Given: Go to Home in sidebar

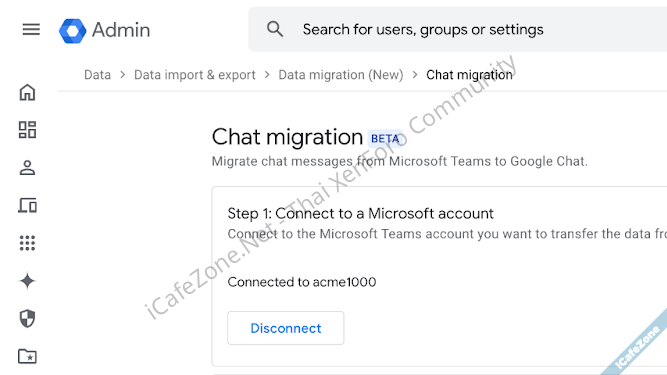Looking at the screenshot, I should coord(27,92).
